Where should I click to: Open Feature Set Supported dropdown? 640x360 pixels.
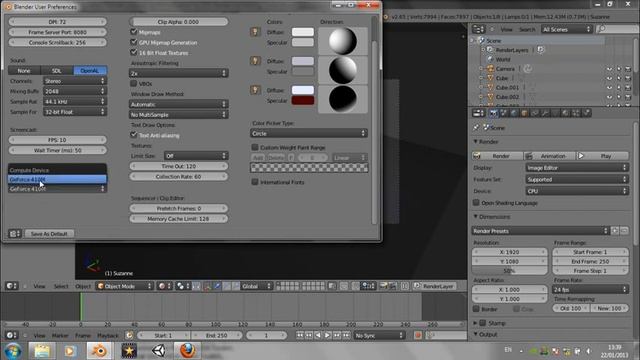pos(577,179)
